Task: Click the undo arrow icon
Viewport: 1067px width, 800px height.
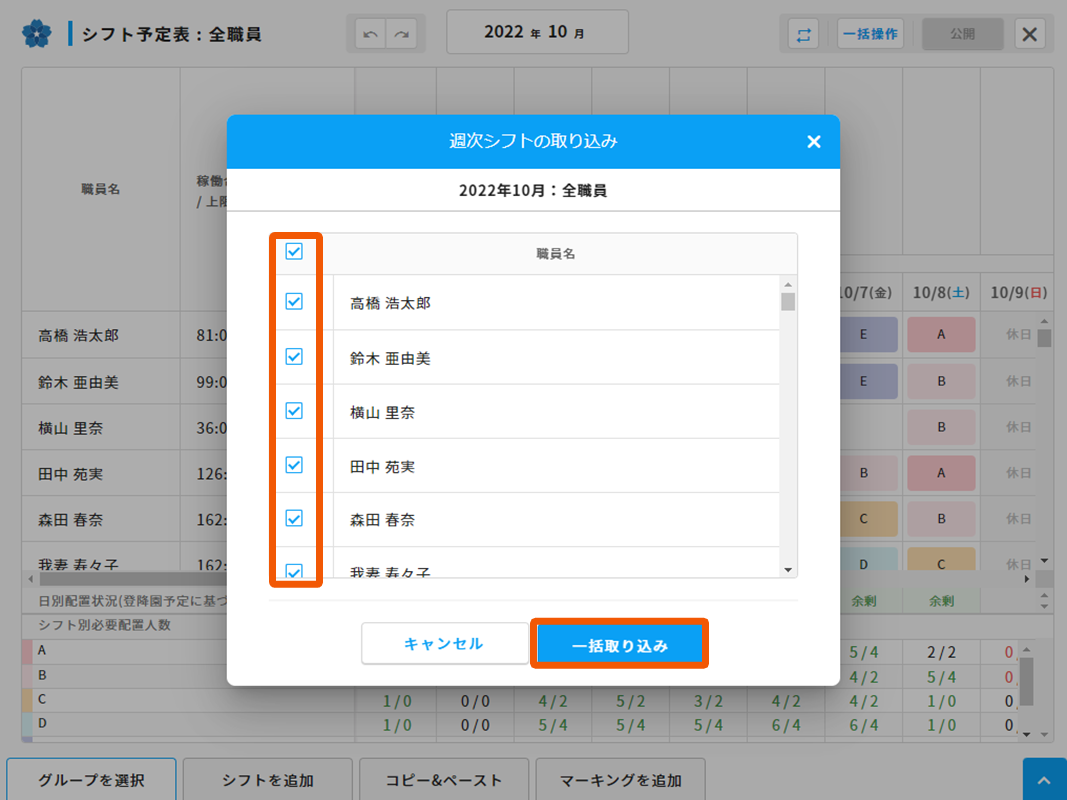Action: point(371,34)
